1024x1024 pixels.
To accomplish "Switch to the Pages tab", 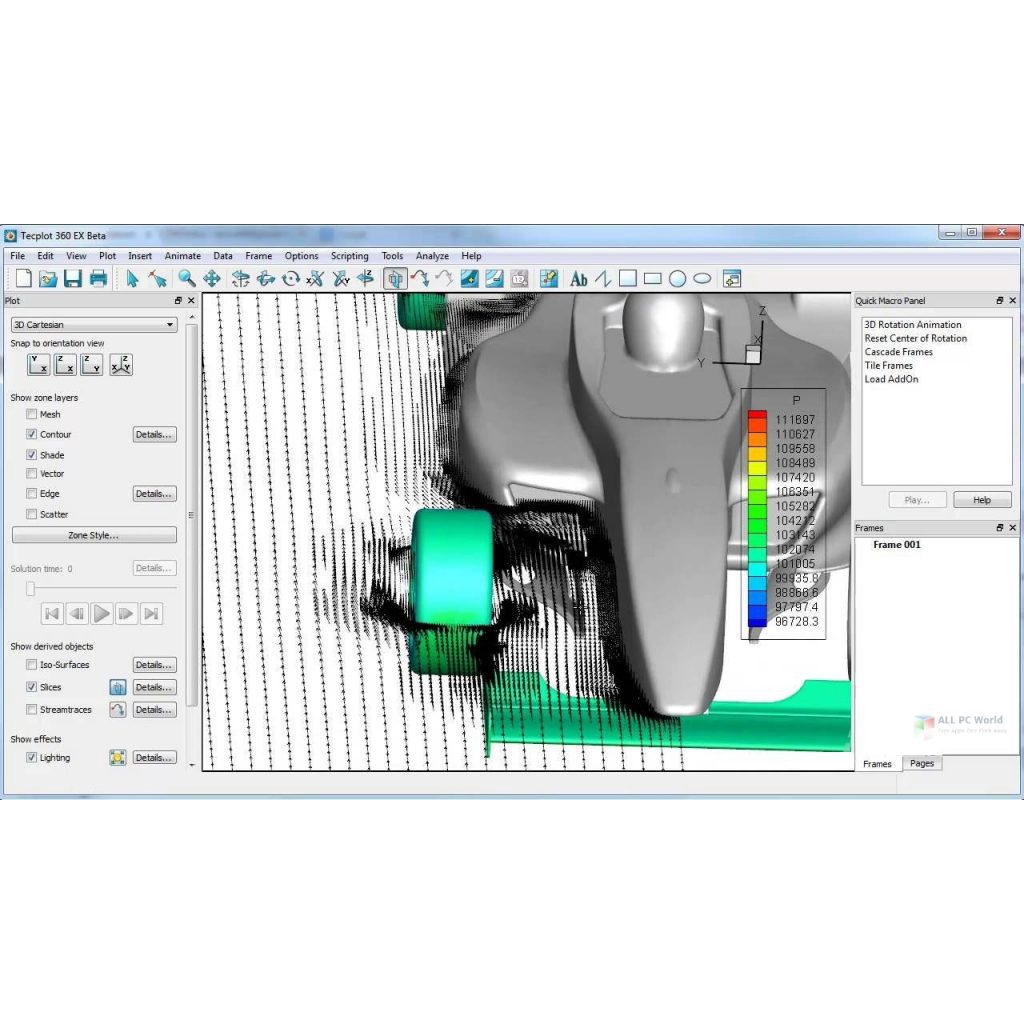I will click(x=922, y=763).
